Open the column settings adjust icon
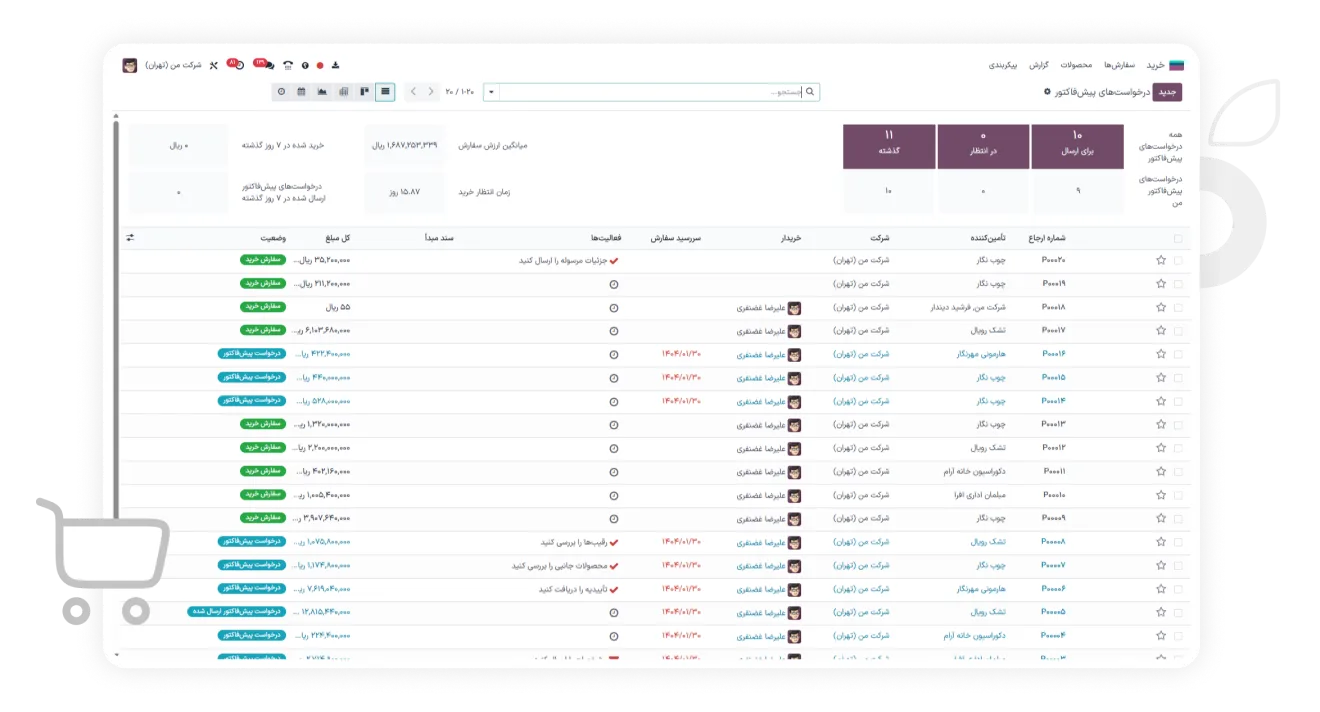1320x712 pixels. click(130, 238)
